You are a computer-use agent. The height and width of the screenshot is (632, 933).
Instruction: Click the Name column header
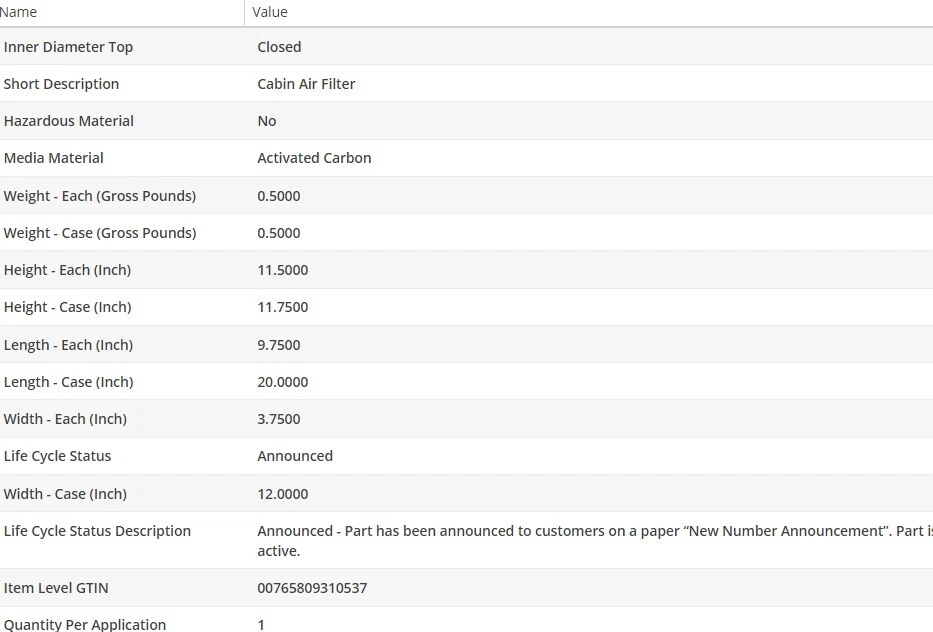tap(20, 12)
